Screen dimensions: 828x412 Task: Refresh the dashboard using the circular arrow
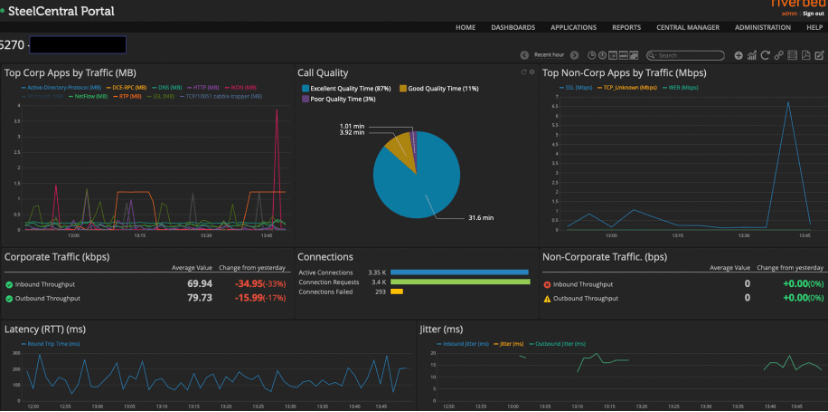pyautogui.click(x=765, y=55)
